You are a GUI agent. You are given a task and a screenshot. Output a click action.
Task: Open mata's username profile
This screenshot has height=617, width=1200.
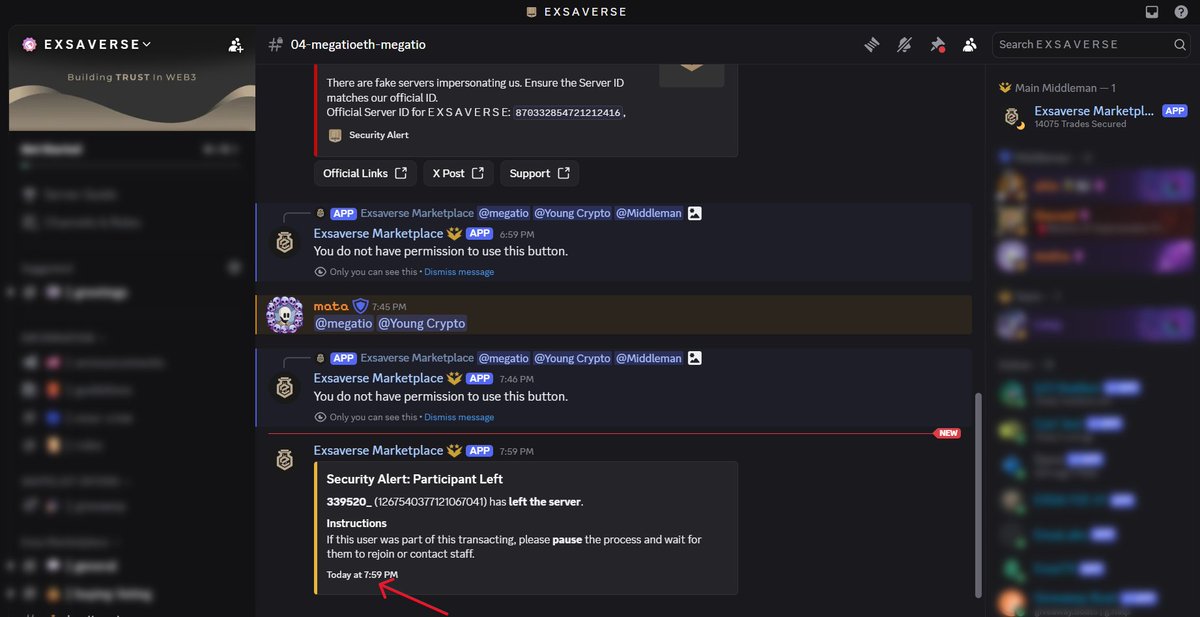[x=331, y=306]
